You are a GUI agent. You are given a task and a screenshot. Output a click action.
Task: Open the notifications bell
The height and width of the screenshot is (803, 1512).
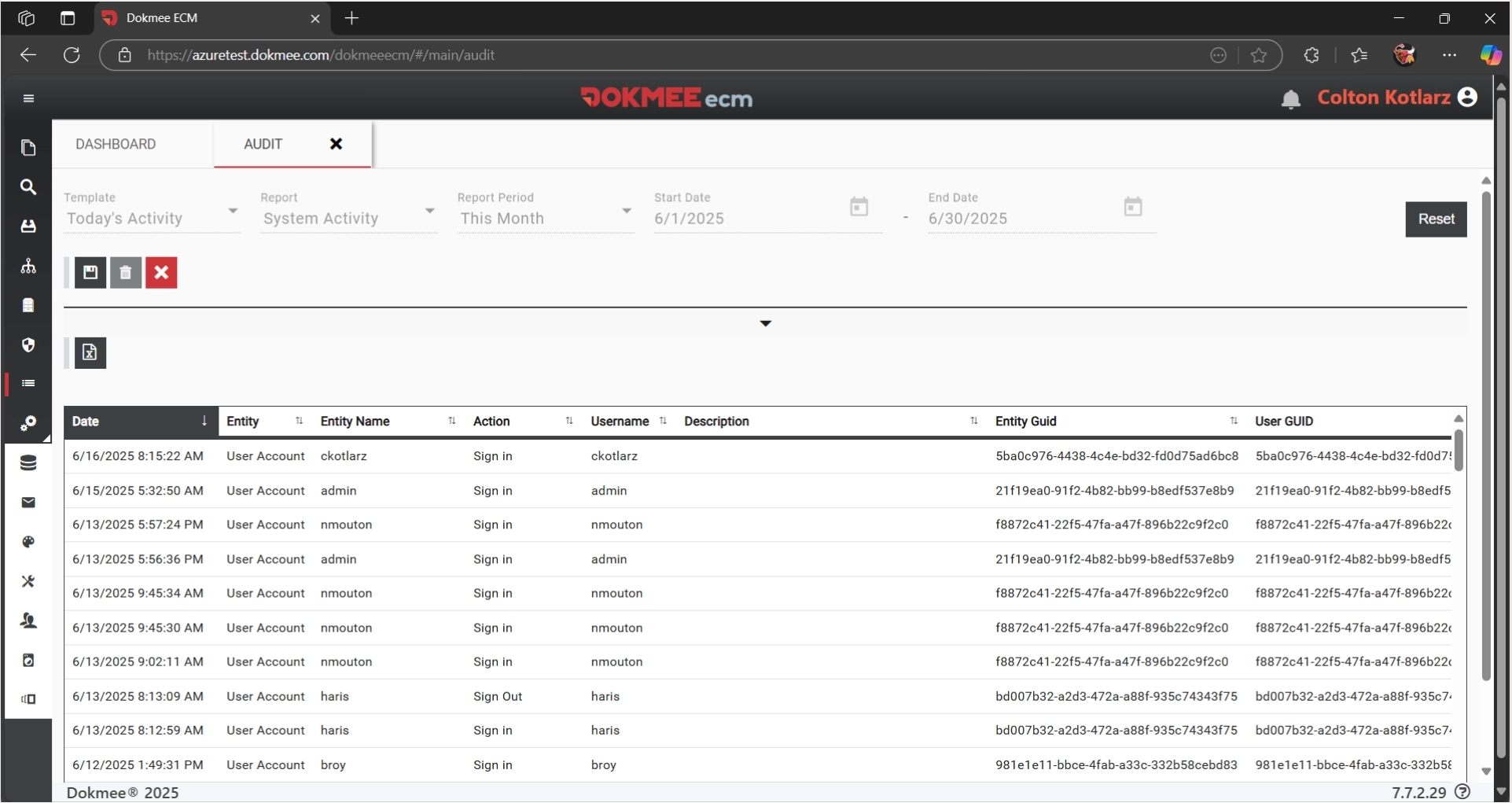pyautogui.click(x=1290, y=99)
